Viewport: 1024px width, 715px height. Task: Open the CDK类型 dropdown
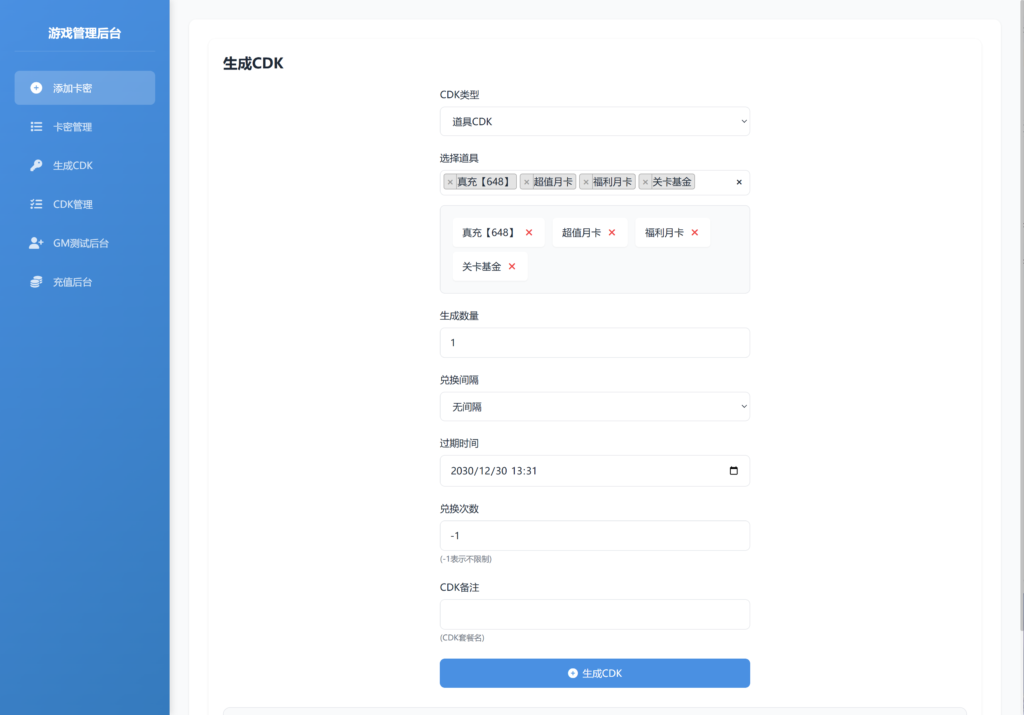click(594, 122)
